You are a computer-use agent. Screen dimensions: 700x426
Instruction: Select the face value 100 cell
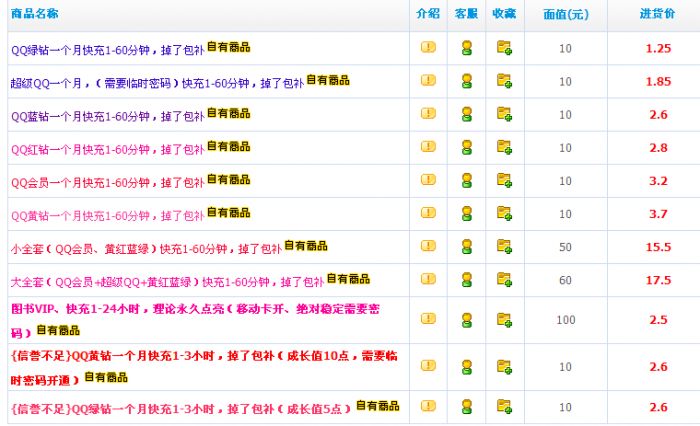coord(566,320)
